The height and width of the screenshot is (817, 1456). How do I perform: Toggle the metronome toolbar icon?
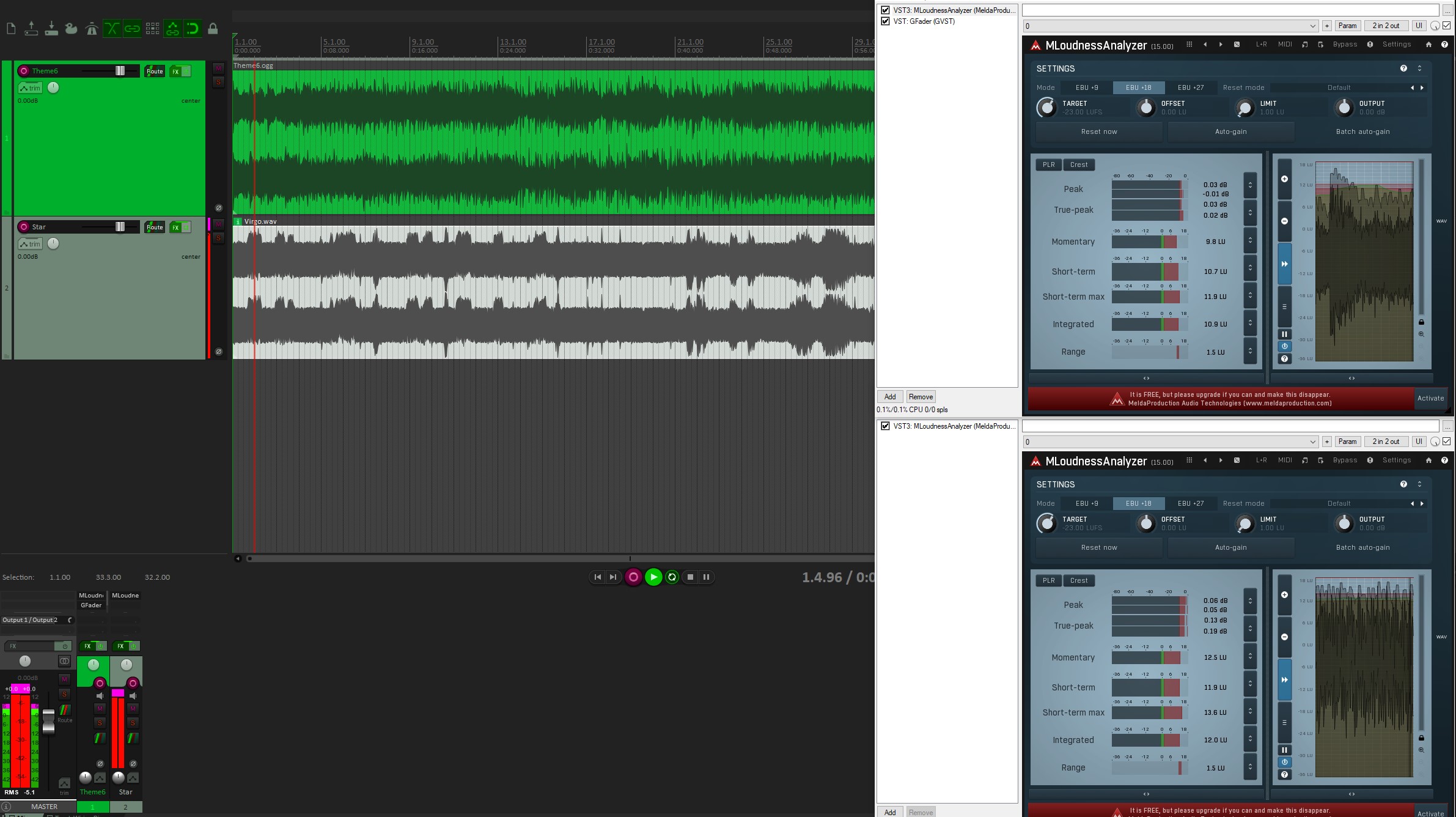92,29
